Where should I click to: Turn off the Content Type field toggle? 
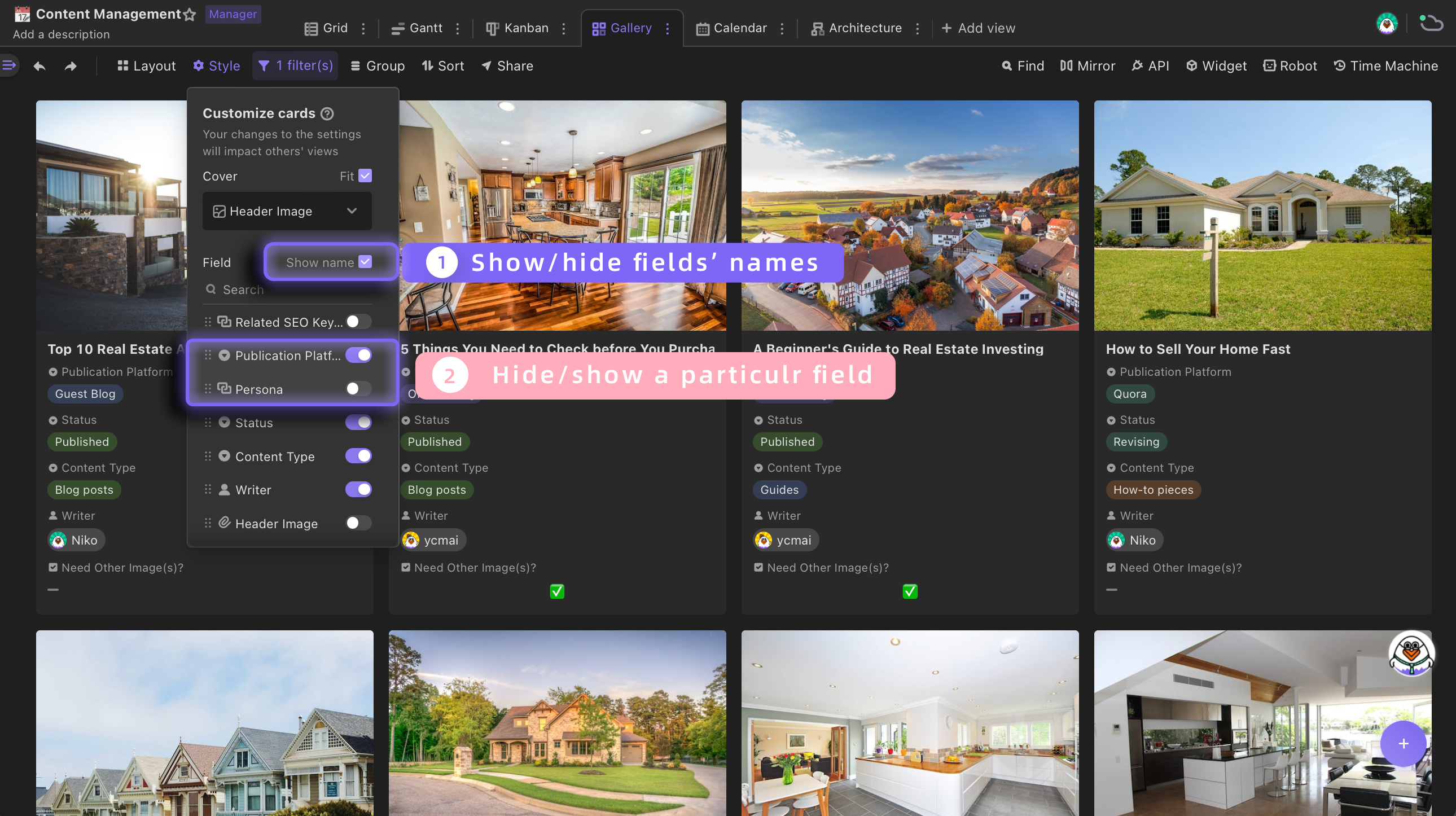(358, 456)
